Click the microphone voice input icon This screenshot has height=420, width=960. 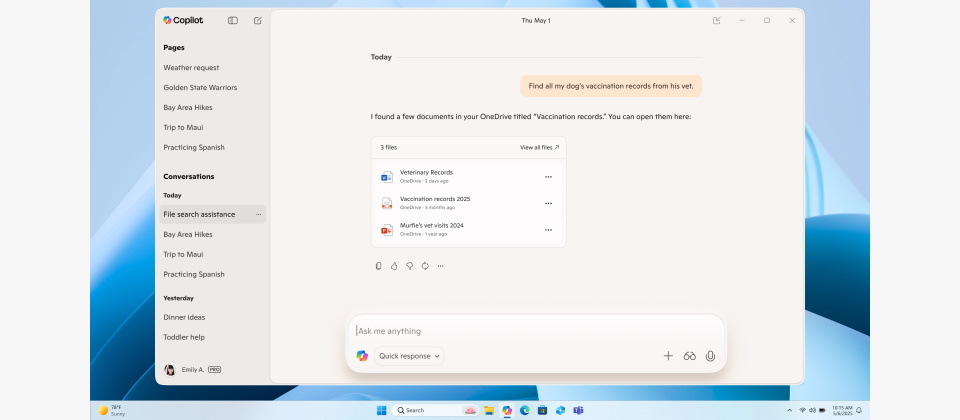[710, 356]
